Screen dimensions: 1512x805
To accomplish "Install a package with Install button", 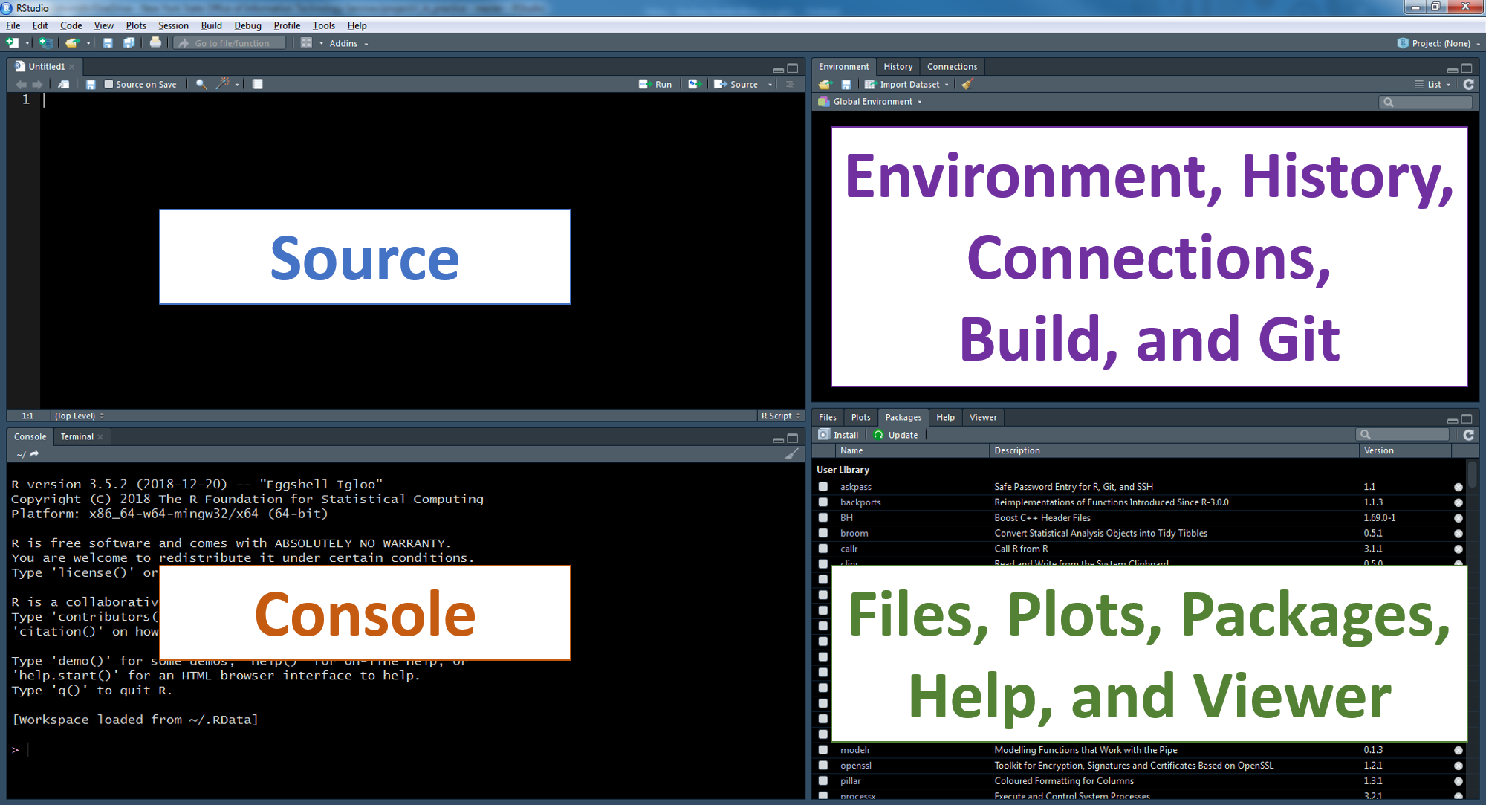I will 838,436.
